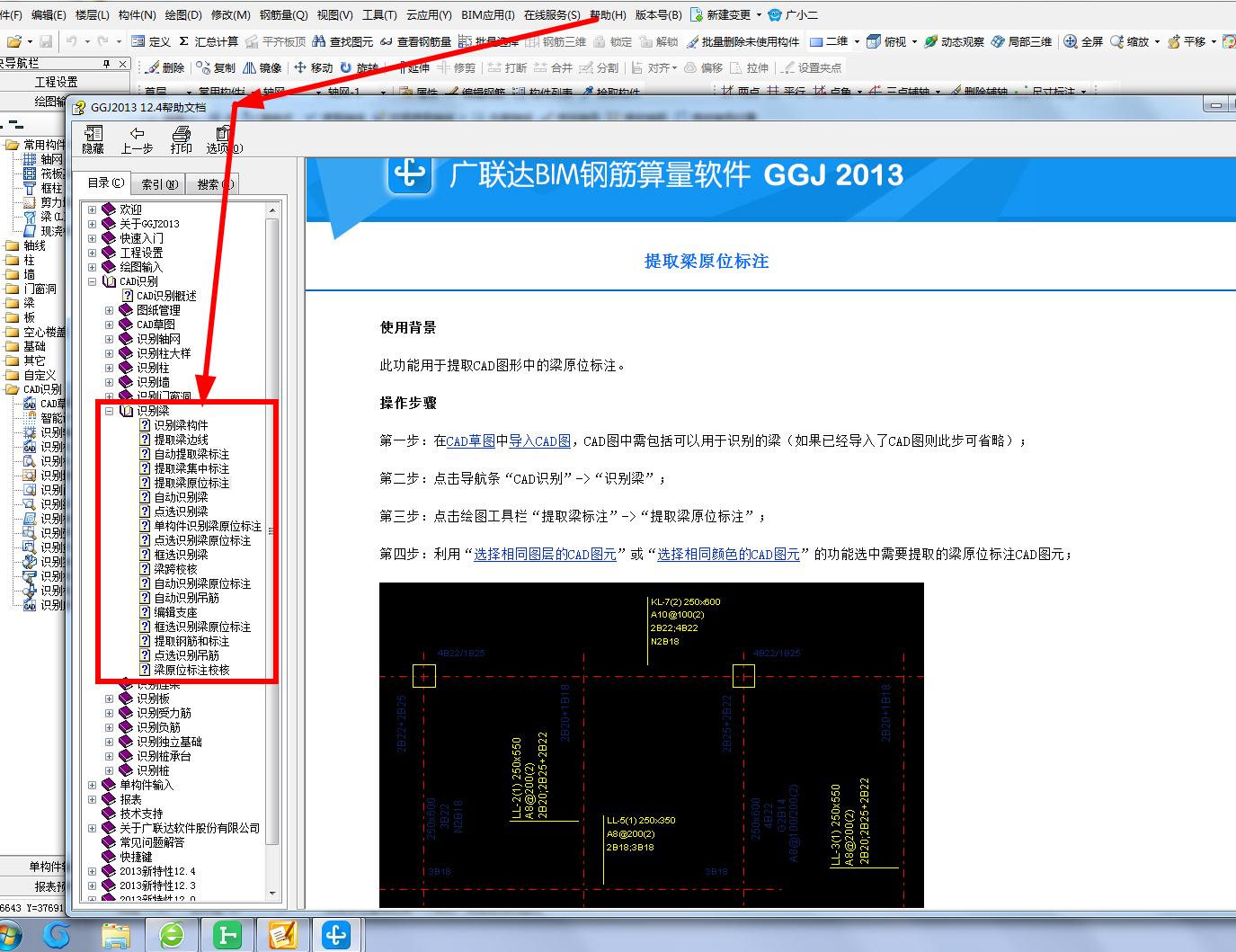Click help tree scrollbar up arrow
Image resolution: width=1236 pixels, height=952 pixels.
273,209
